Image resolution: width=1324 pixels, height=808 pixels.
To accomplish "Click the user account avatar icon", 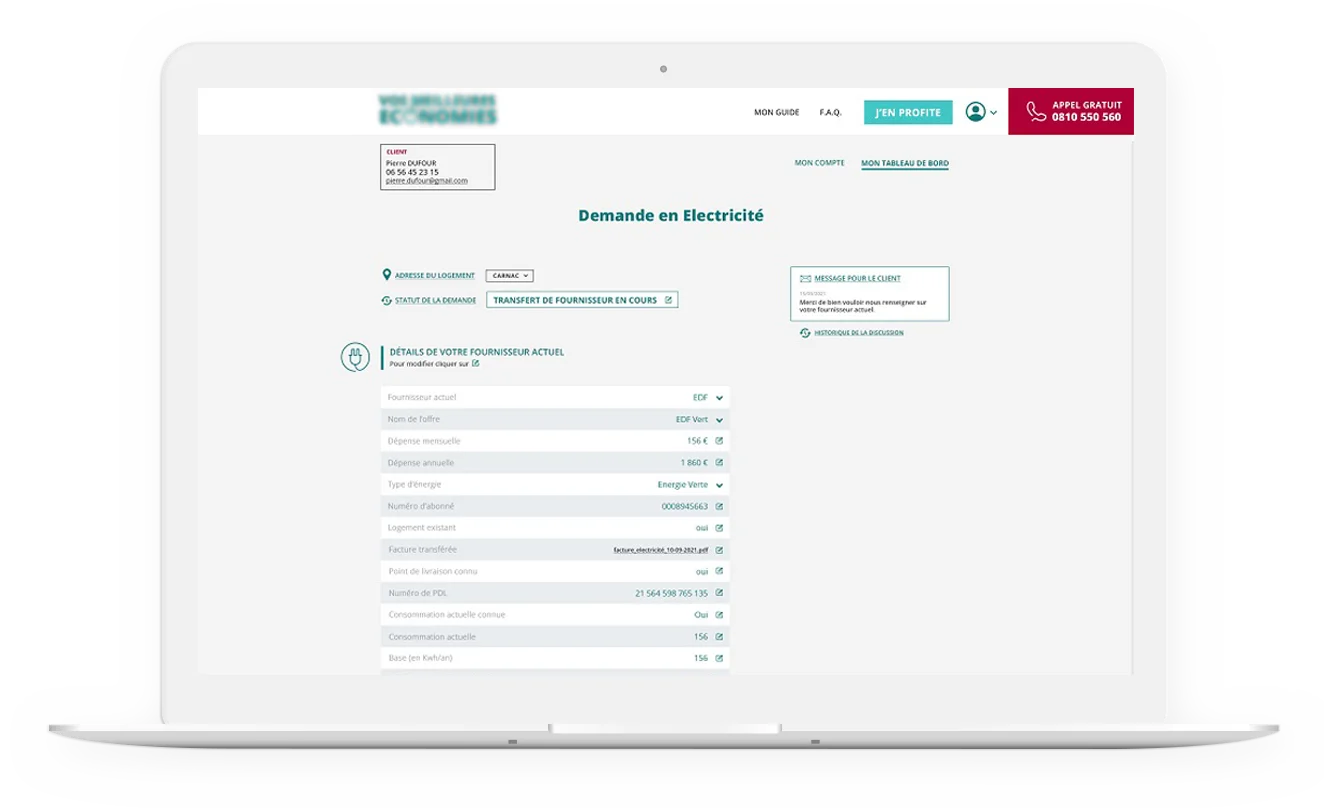I will point(975,112).
